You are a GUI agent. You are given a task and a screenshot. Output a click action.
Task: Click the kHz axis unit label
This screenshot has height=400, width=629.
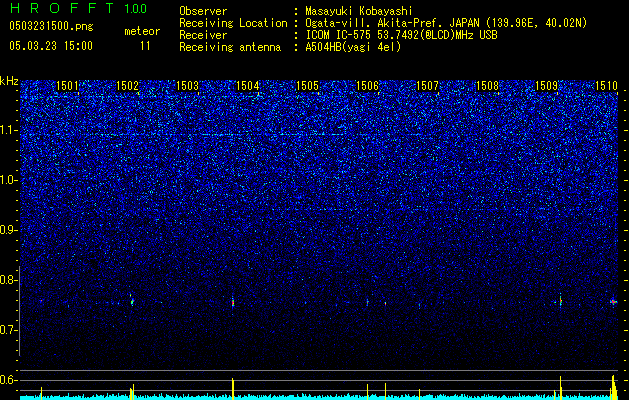coord(9,81)
